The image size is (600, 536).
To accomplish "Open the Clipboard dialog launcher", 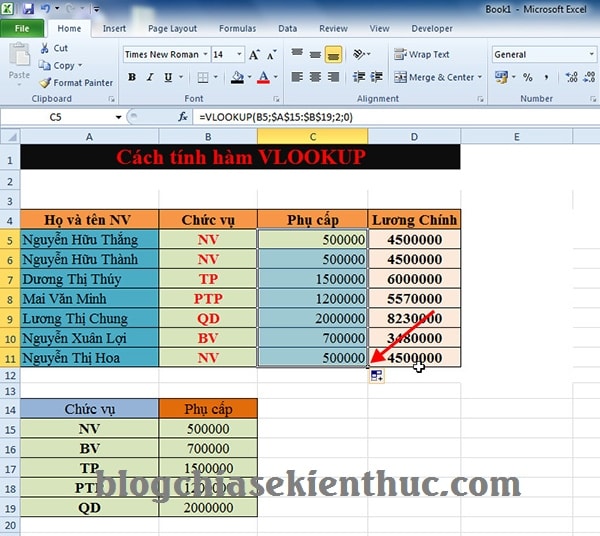I will [111, 99].
